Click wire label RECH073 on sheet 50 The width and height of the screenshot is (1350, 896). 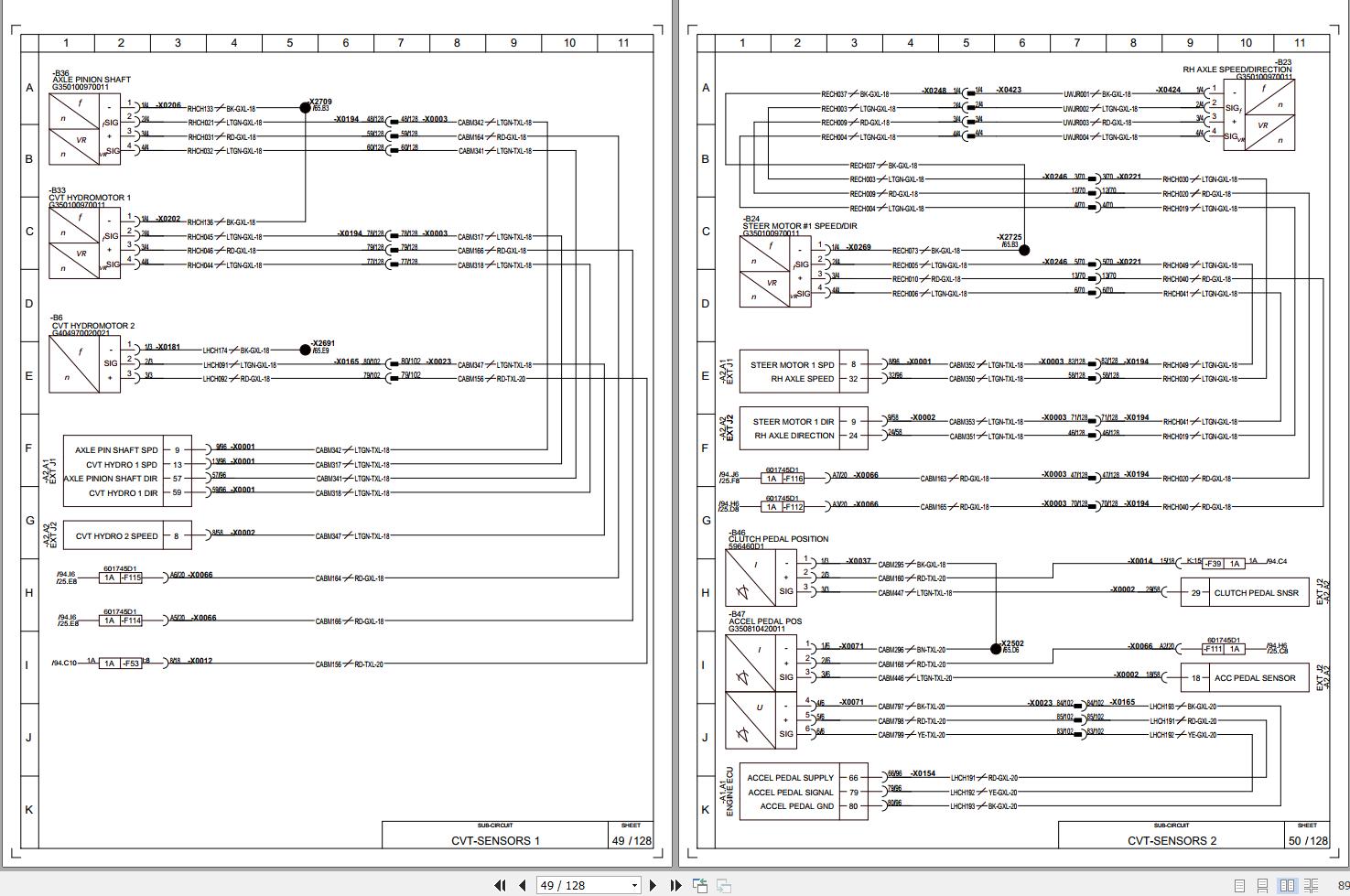coord(905,251)
